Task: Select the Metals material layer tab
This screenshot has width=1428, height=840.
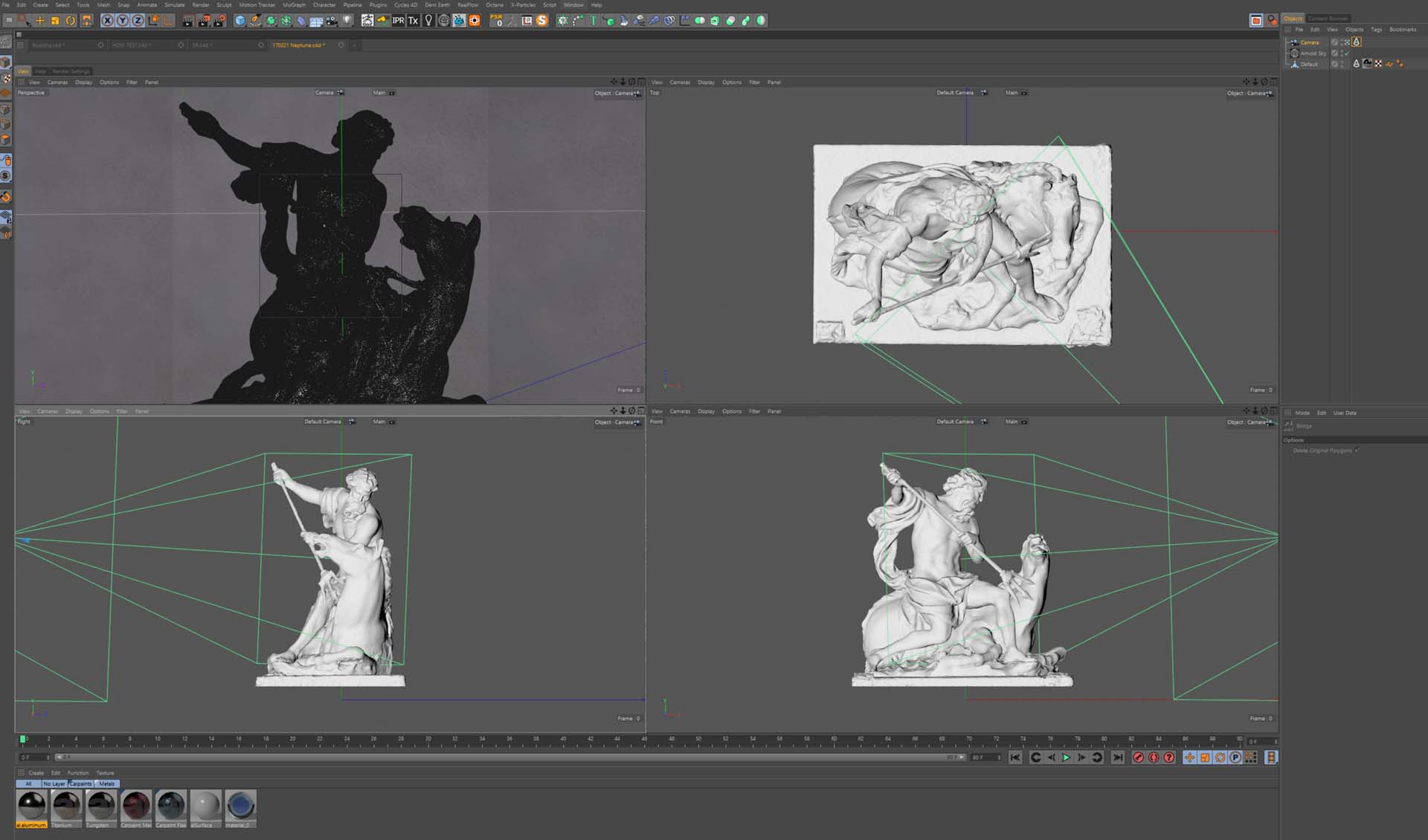Action: click(x=107, y=784)
